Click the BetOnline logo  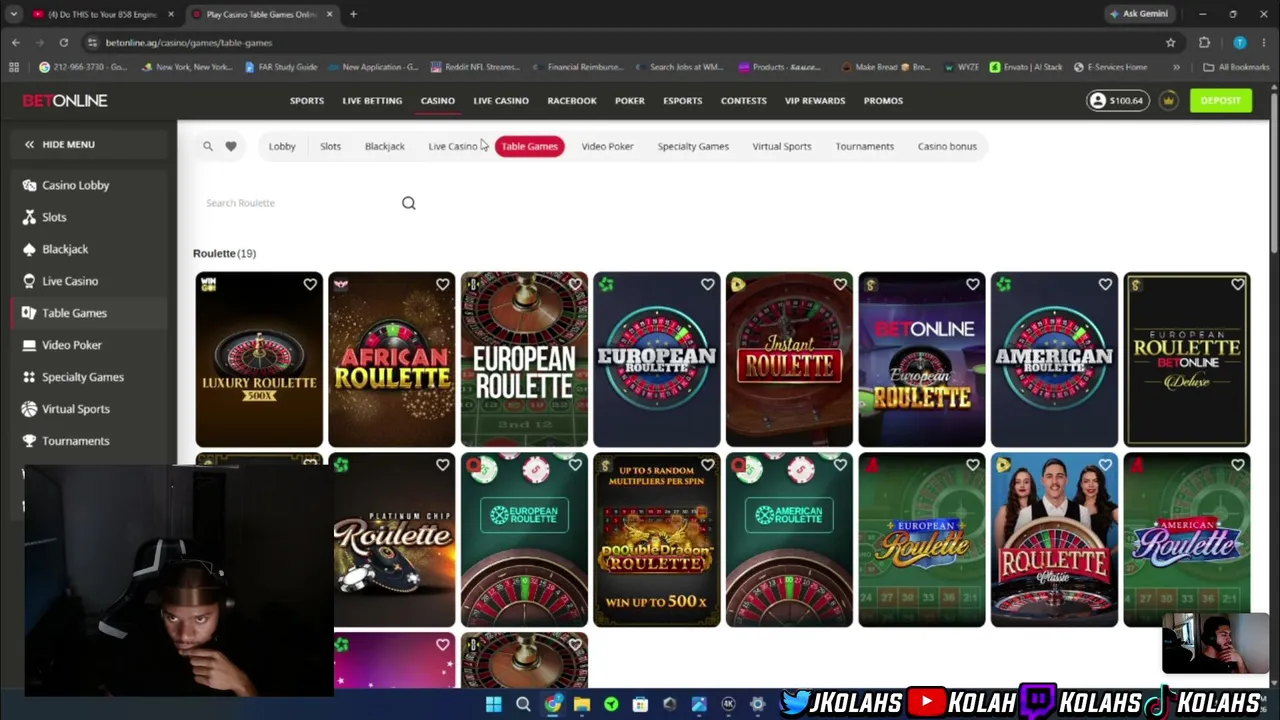[65, 100]
